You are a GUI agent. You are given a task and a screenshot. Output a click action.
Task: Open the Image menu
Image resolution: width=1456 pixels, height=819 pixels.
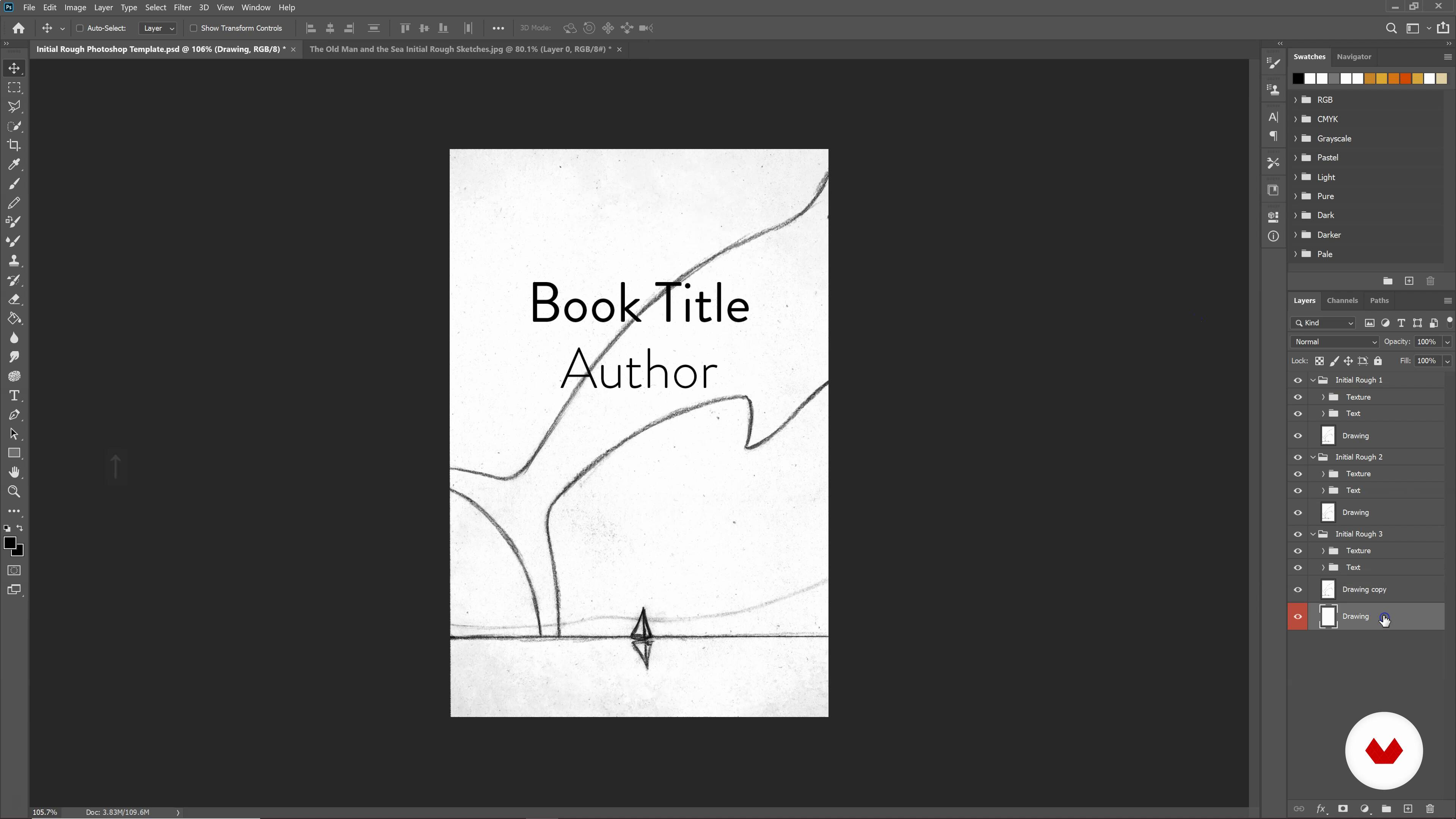[75, 8]
